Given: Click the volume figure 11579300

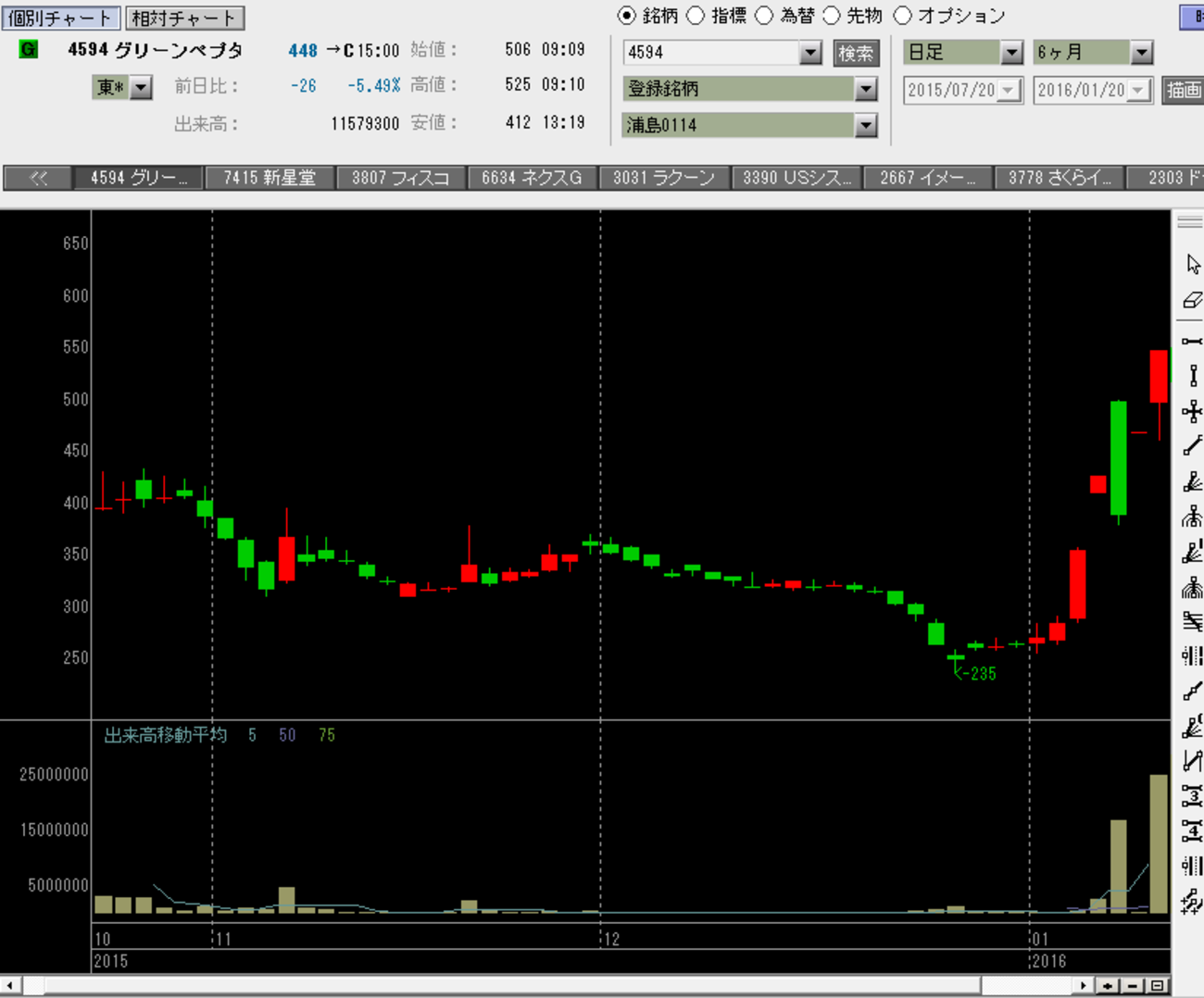Looking at the screenshot, I should coord(365,124).
